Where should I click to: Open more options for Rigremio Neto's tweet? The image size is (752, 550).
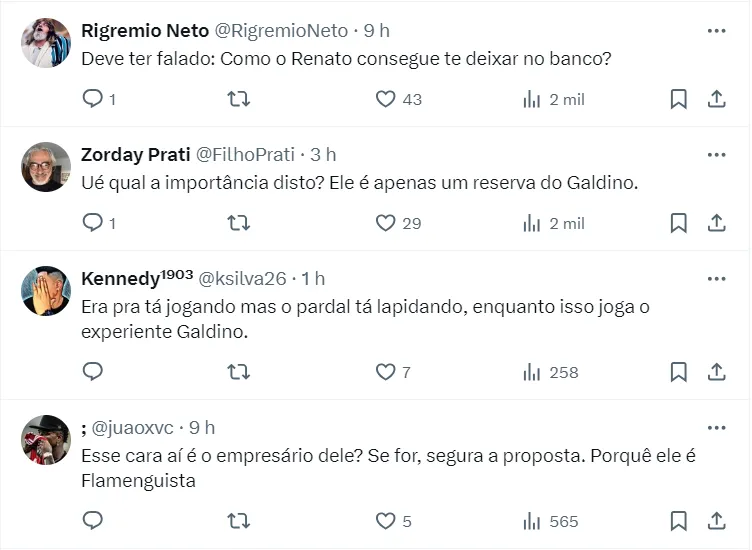[x=716, y=31]
